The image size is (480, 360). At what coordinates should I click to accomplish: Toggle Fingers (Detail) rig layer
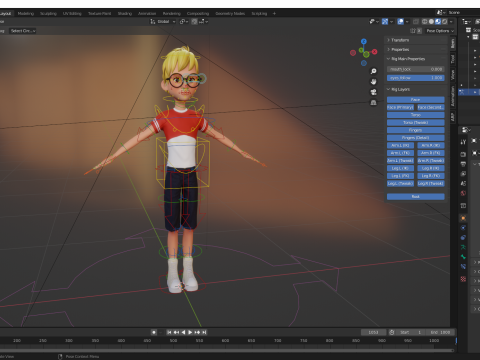tap(416, 138)
